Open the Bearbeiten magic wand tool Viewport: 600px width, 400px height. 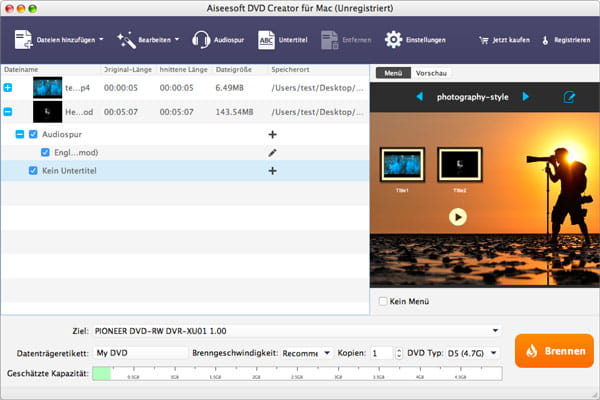click(x=126, y=40)
